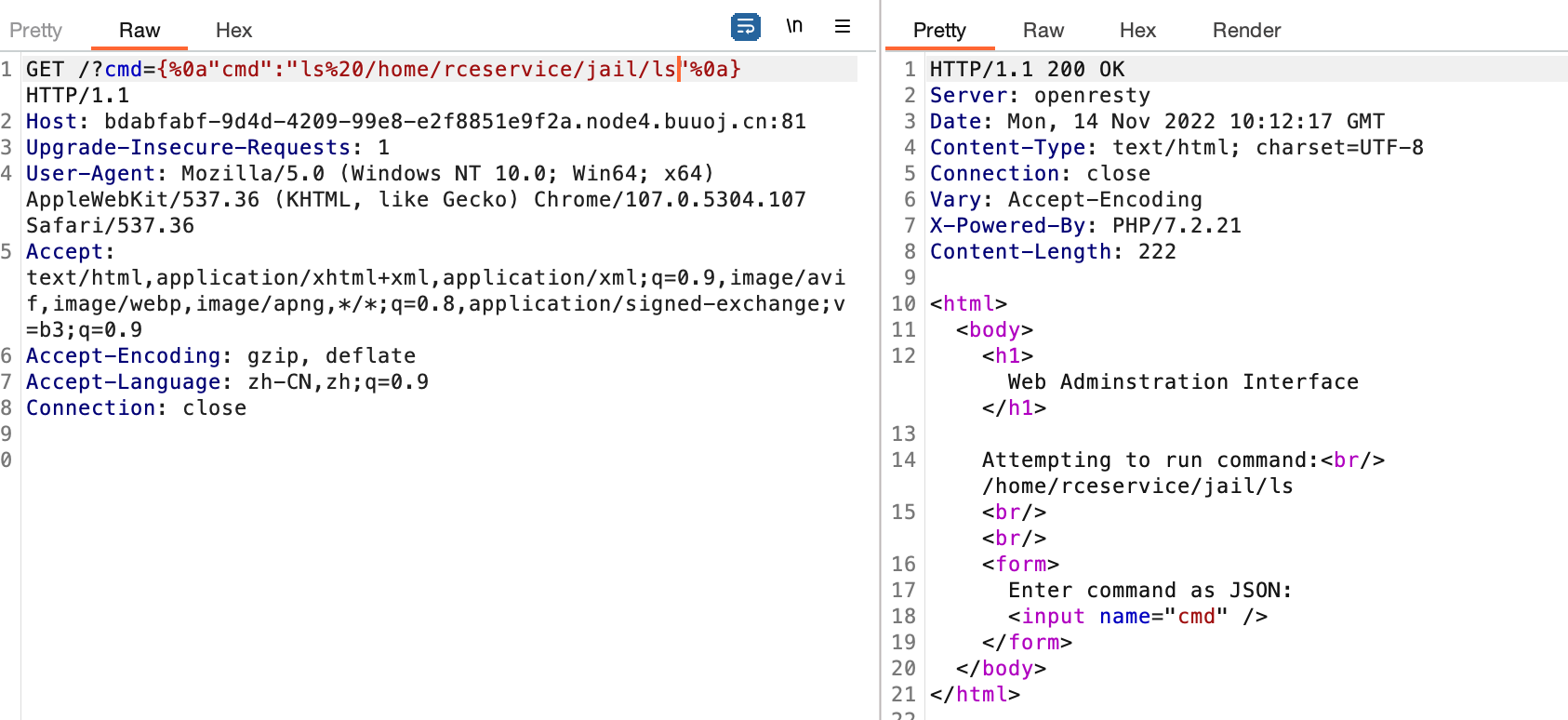Click the opening <form> tag in response
1568x720 pixels.
(1020, 564)
